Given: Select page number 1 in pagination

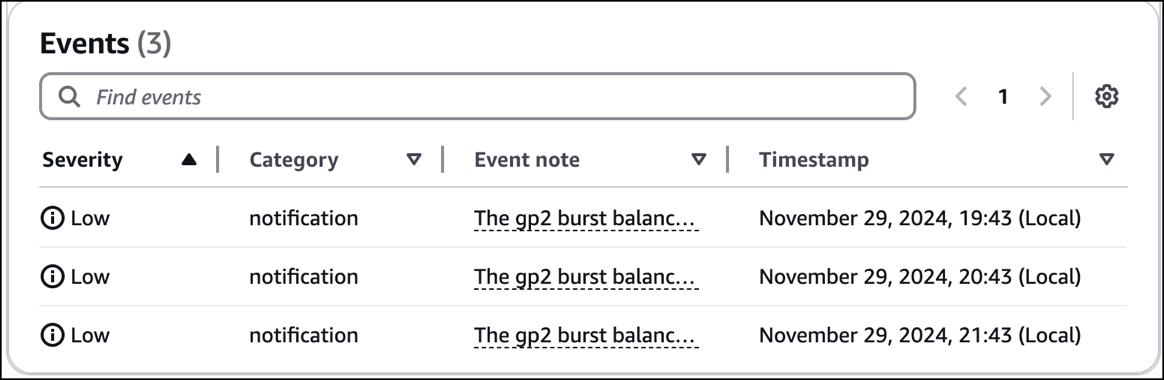Looking at the screenshot, I should click(x=1003, y=96).
